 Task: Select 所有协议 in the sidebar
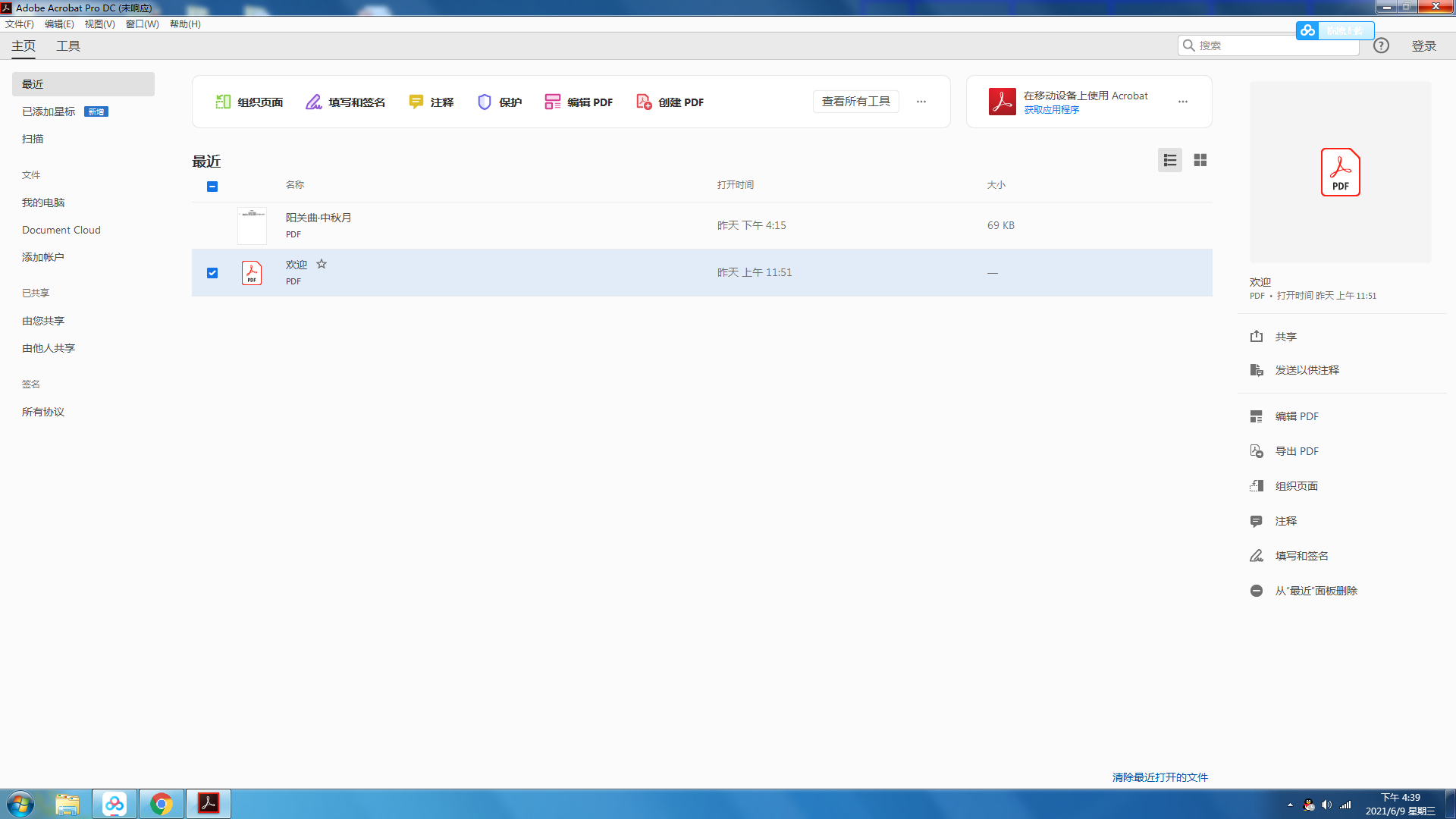tap(43, 412)
